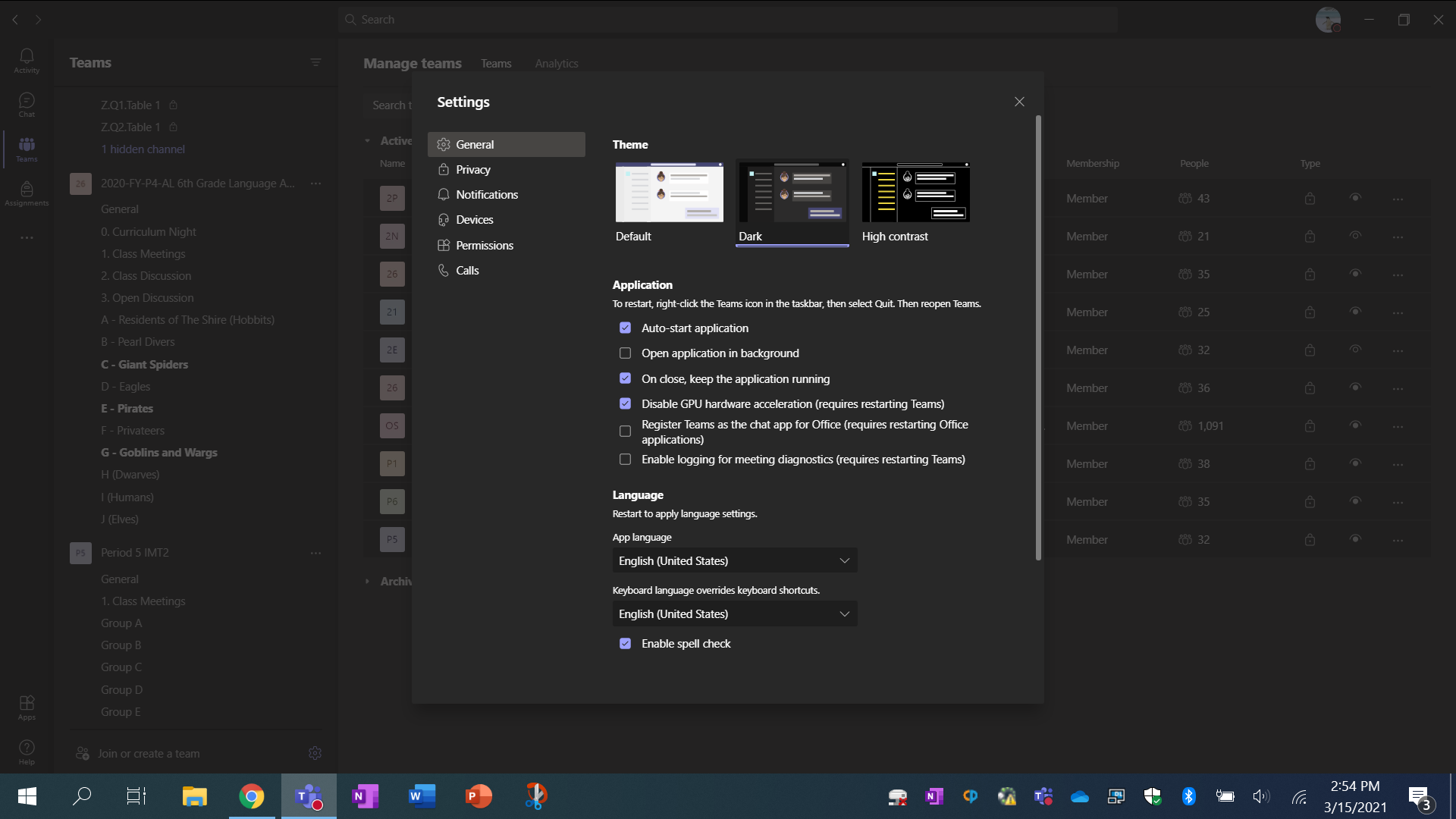Enable logging for meeting diagnostics
The width and height of the screenshot is (1456, 819).
pos(625,460)
